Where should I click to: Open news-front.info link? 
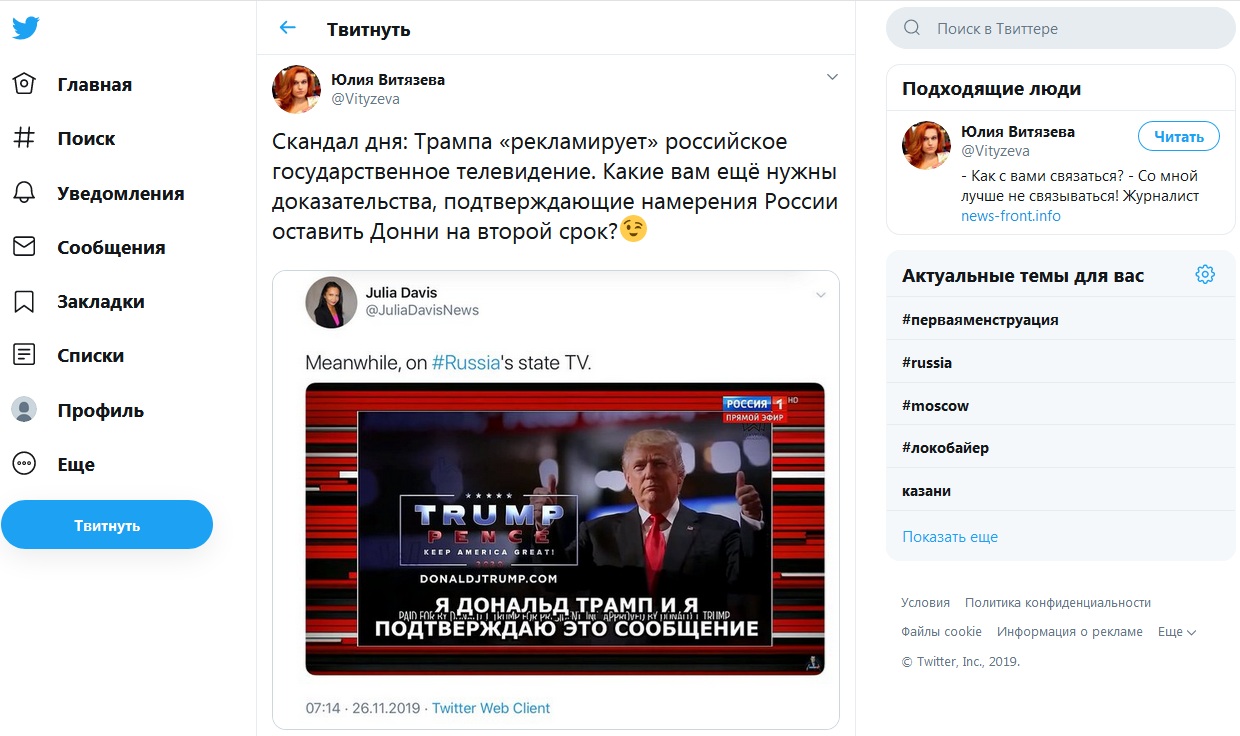pos(1011,216)
